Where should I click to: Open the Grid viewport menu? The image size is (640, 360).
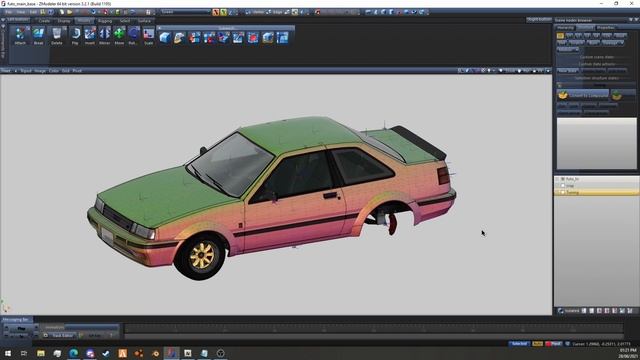click(x=65, y=71)
